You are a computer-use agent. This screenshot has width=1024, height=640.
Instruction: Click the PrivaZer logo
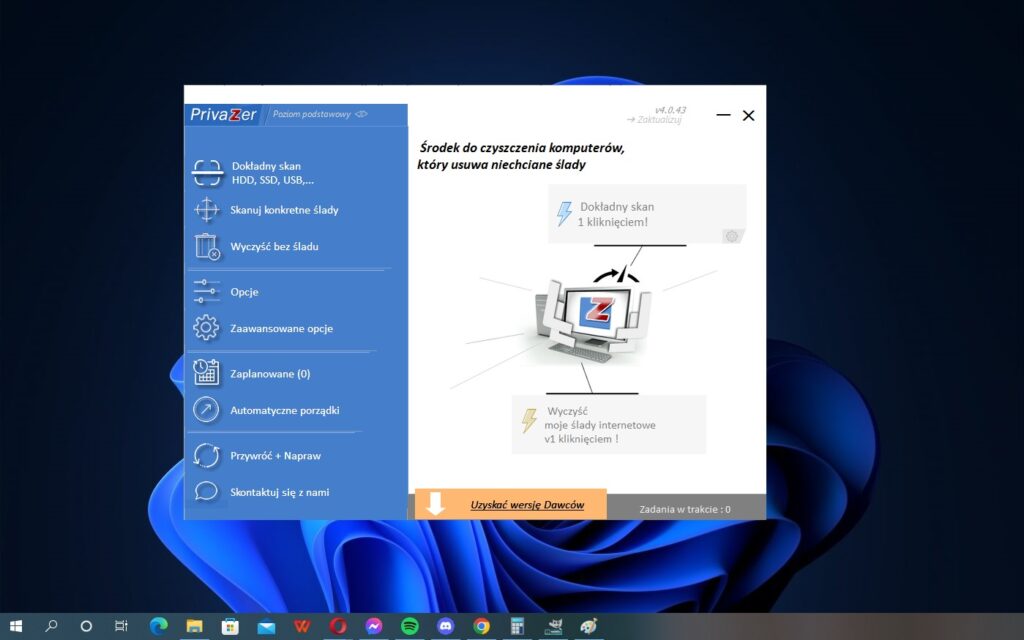tap(223, 114)
